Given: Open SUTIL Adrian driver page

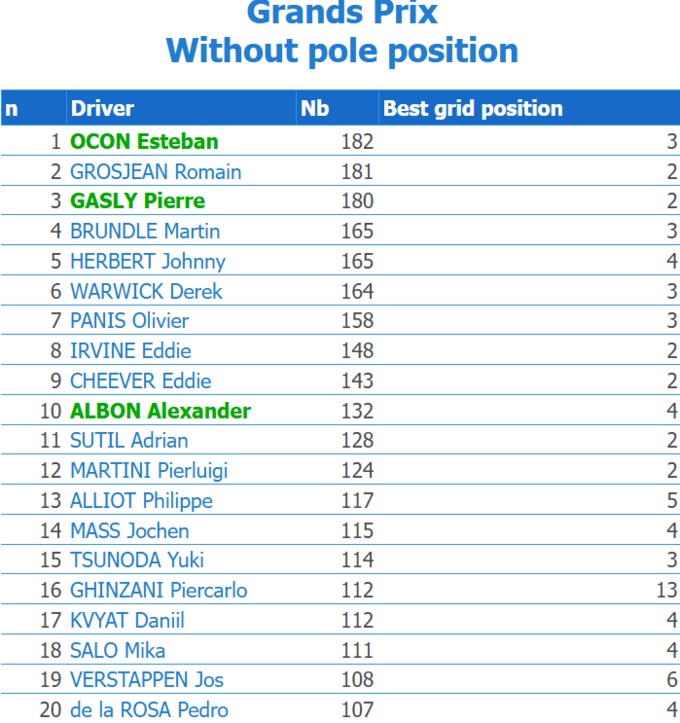Looking at the screenshot, I should coord(129,440).
